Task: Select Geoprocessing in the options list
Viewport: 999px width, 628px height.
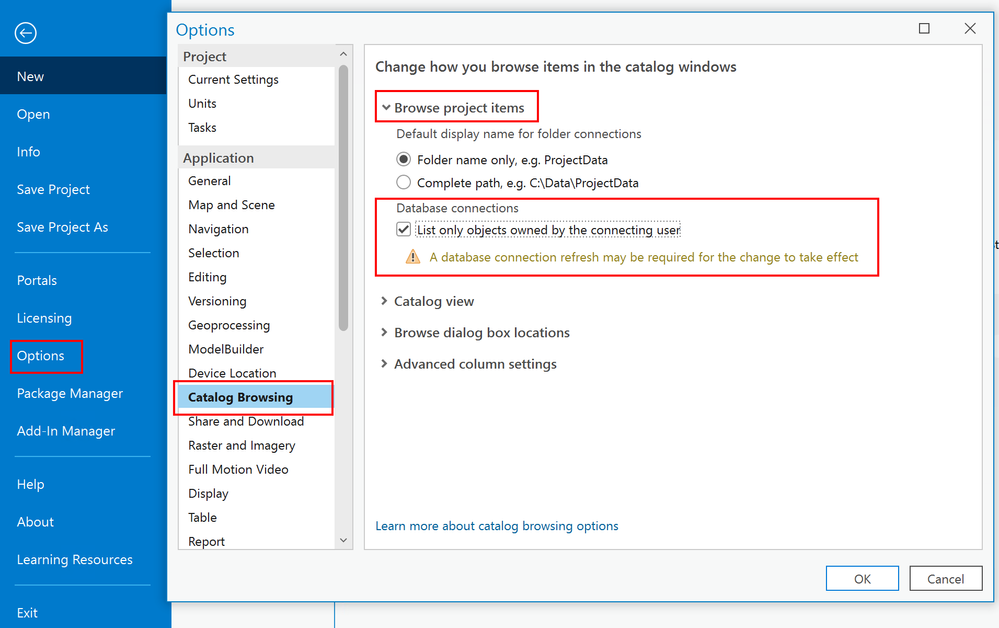Action: (x=229, y=325)
